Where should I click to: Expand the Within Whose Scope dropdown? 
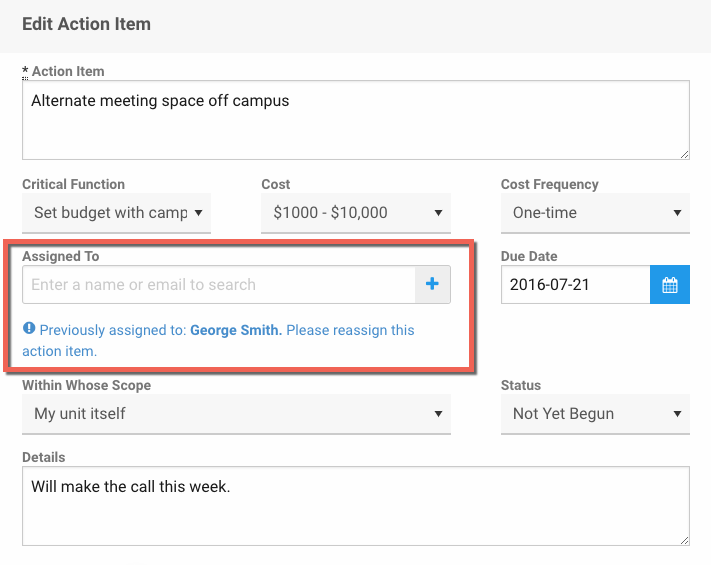236,414
